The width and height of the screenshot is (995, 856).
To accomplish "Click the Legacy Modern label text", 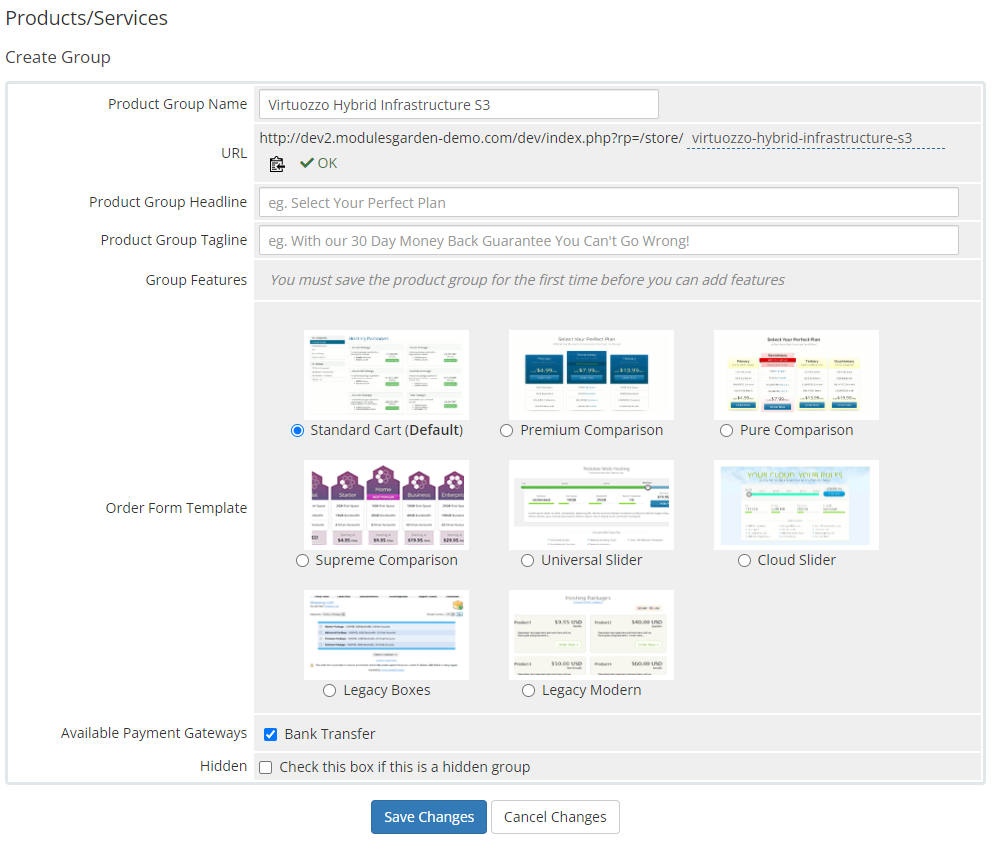I will click(591, 690).
